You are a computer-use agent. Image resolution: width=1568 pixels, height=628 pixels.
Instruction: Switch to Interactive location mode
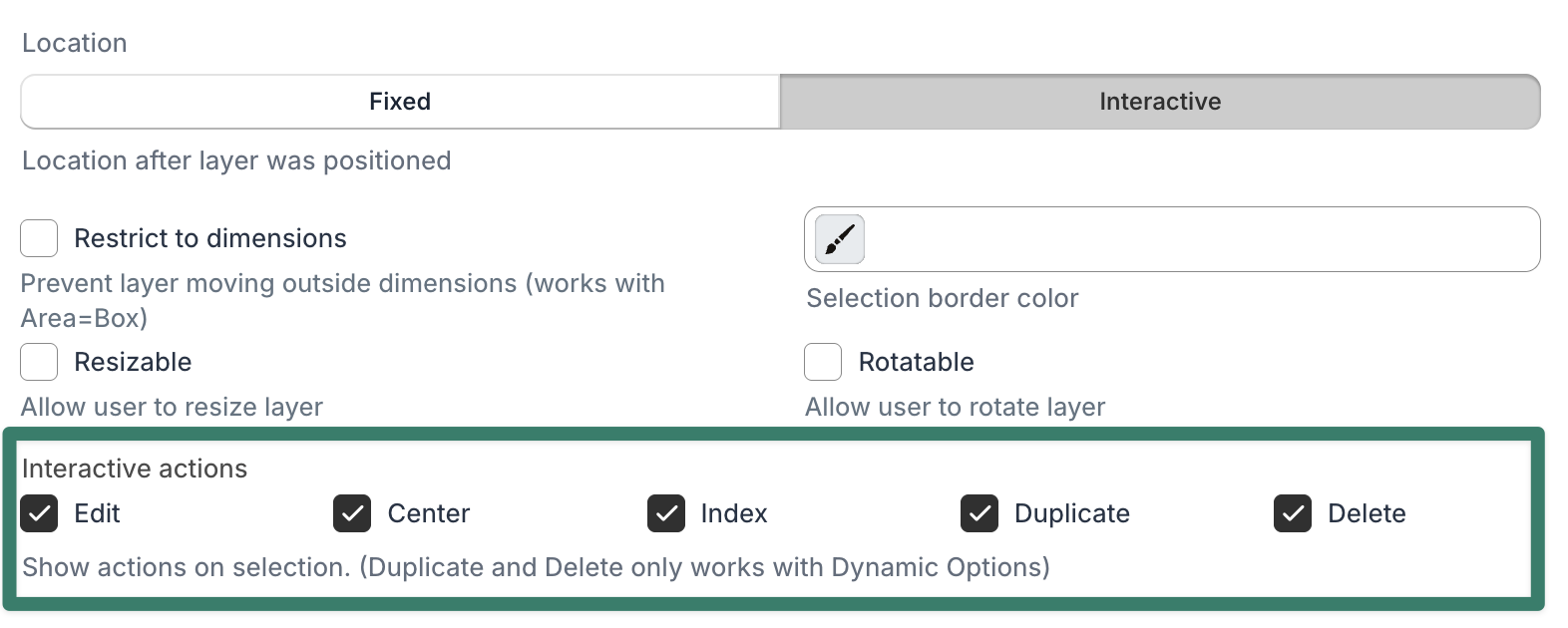1160,102
